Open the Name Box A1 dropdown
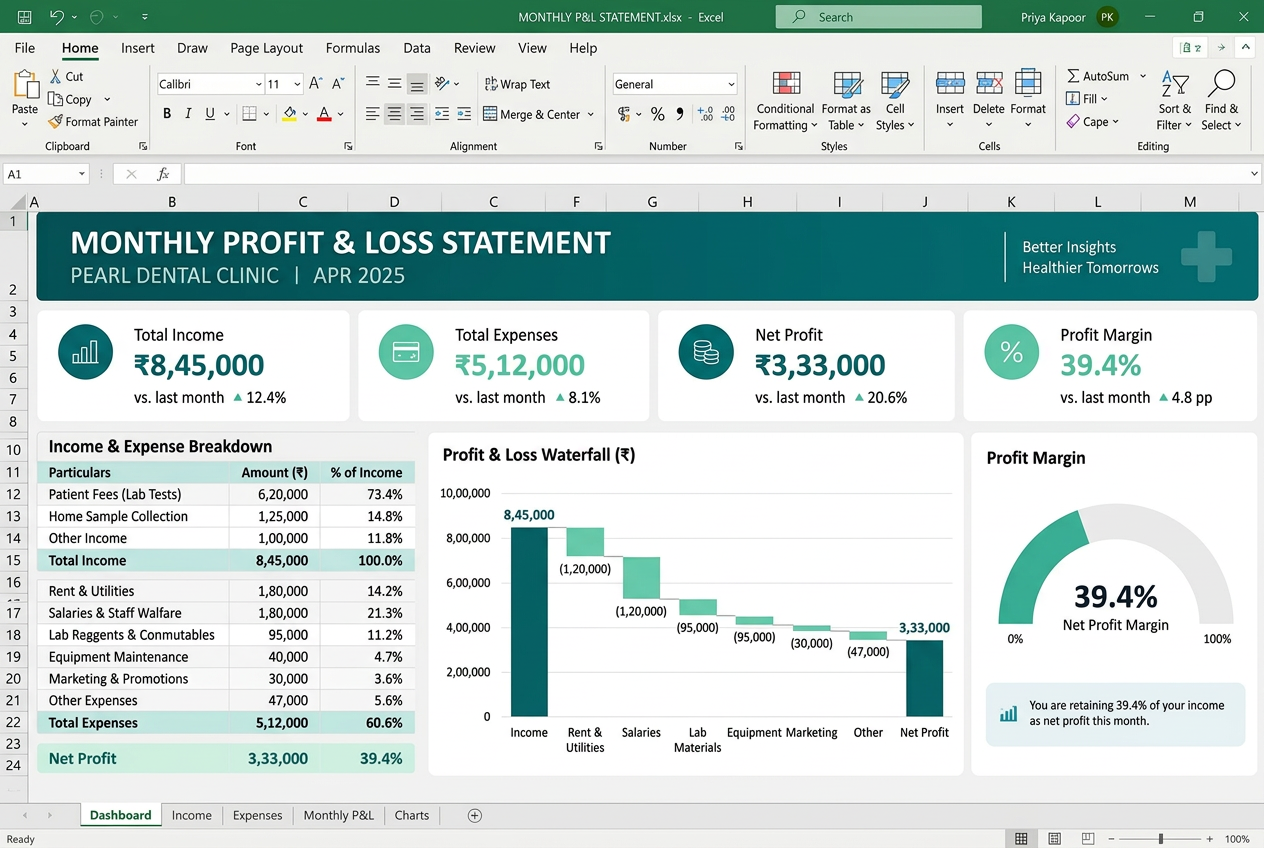The height and width of the screenshot is (848, 1264). pyautogui.click(x=82, y=174)
